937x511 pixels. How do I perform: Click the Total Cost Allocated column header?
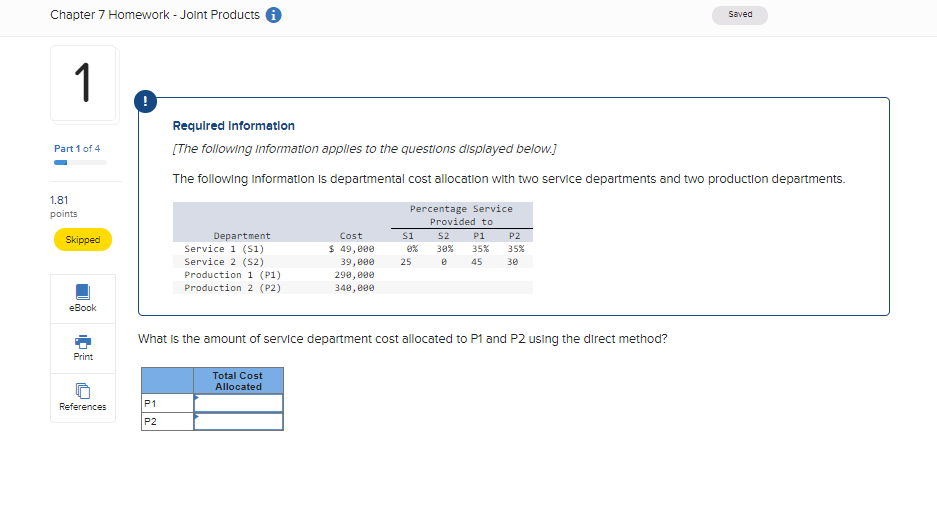pos(238,381)
